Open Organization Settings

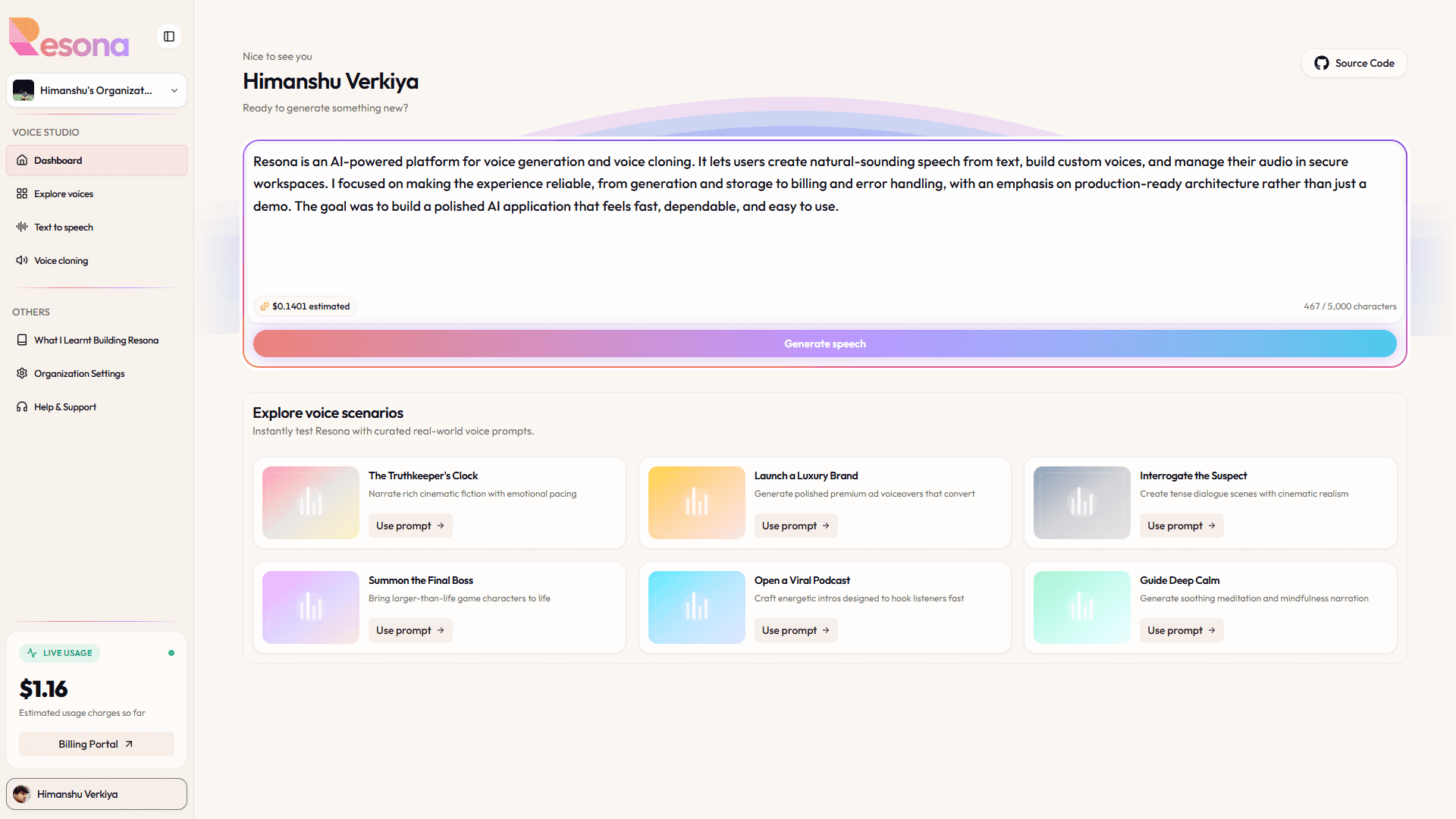click(x=96, y=373)
